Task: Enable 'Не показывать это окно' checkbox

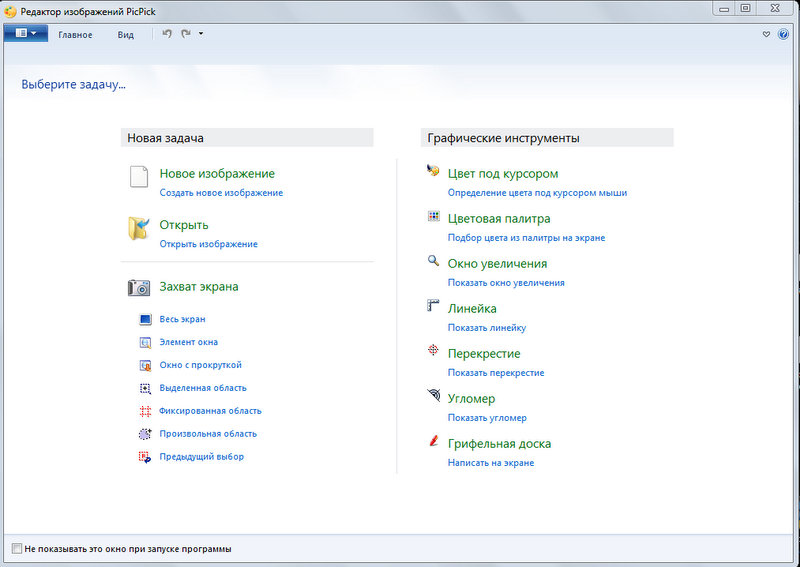Action: coord(17,549)
